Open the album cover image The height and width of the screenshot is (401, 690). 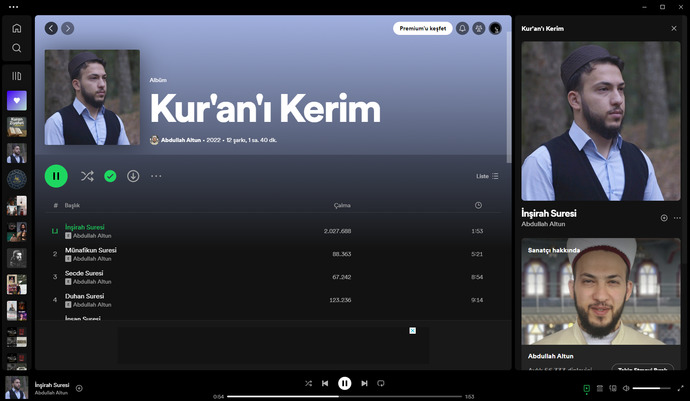(x=92, y=97)
